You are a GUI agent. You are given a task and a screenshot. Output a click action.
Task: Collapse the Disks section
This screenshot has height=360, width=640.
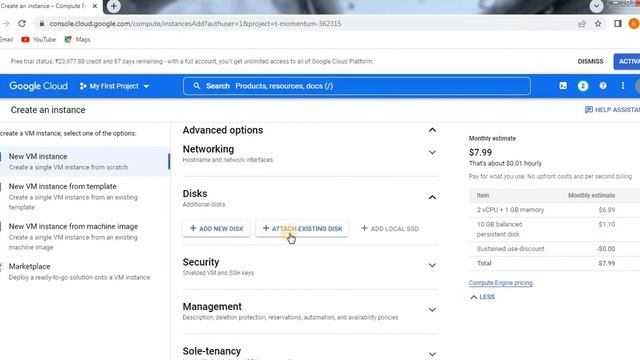click(x=432, y=197)
